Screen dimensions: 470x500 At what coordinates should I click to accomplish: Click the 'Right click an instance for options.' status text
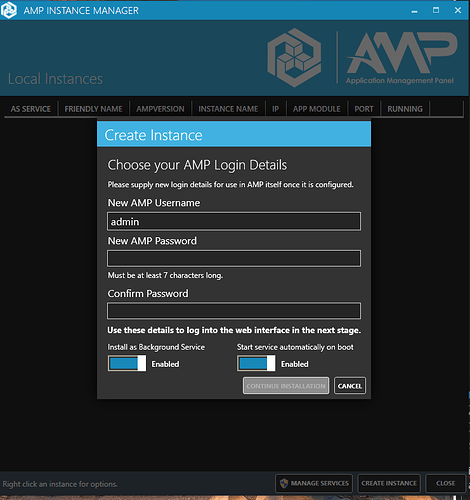tap(60, 484)
